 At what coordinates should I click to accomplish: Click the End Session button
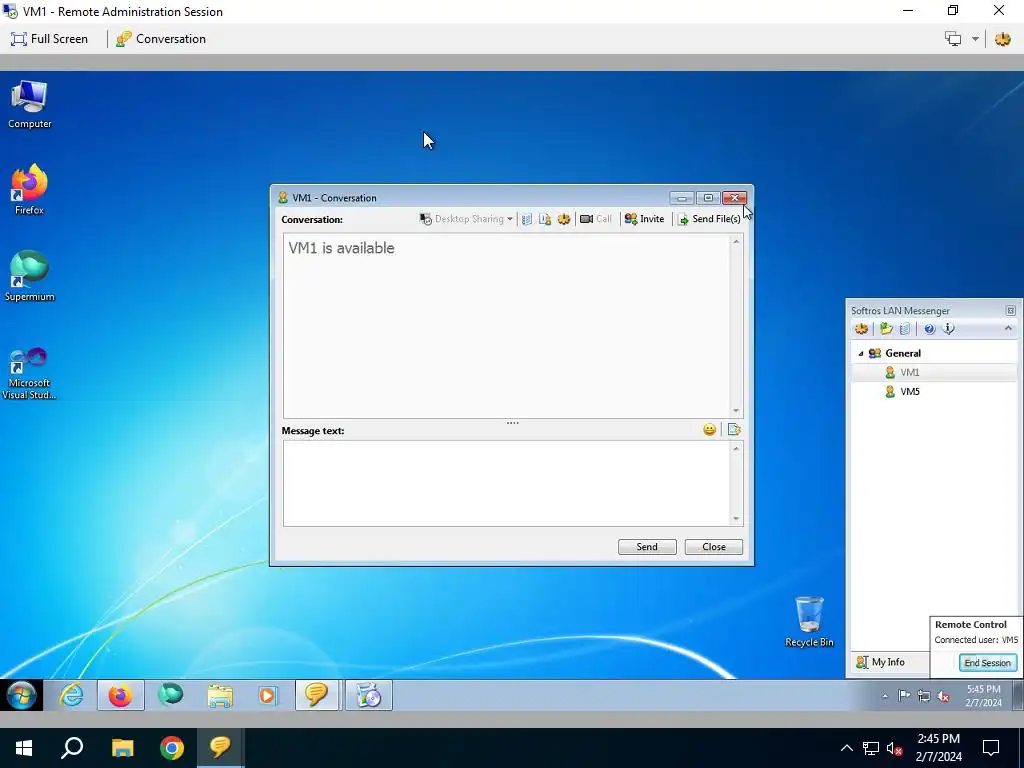(987, 662)
